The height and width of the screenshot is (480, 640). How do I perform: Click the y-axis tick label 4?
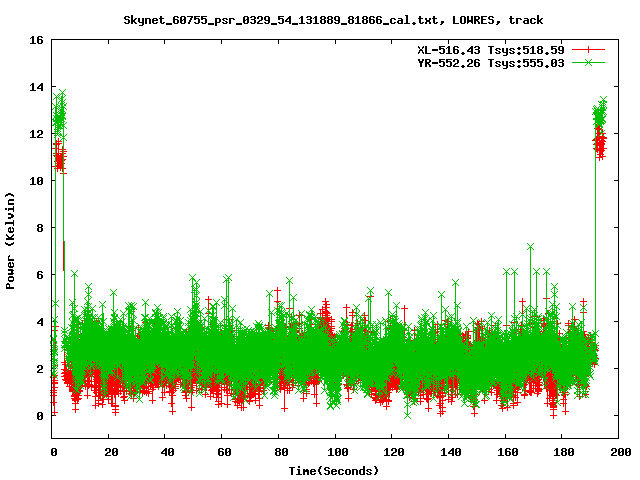click(x=40, y=322)
